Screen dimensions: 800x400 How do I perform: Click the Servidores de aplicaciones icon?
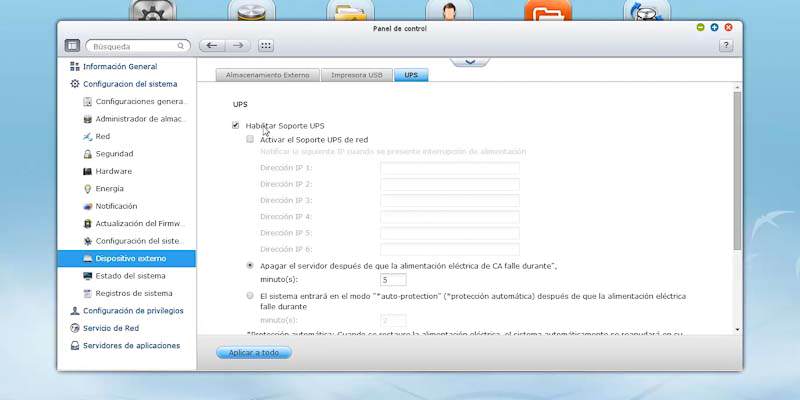pyautogui.click(x=75, y=345)
